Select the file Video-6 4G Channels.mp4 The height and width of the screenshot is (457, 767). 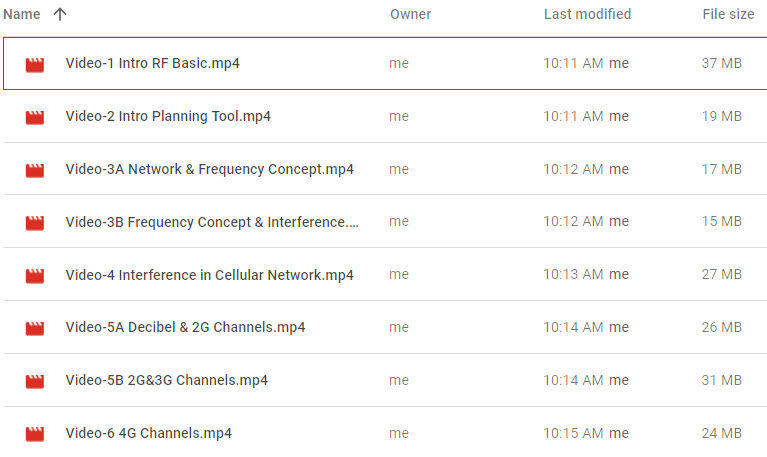tap(148, 434)
